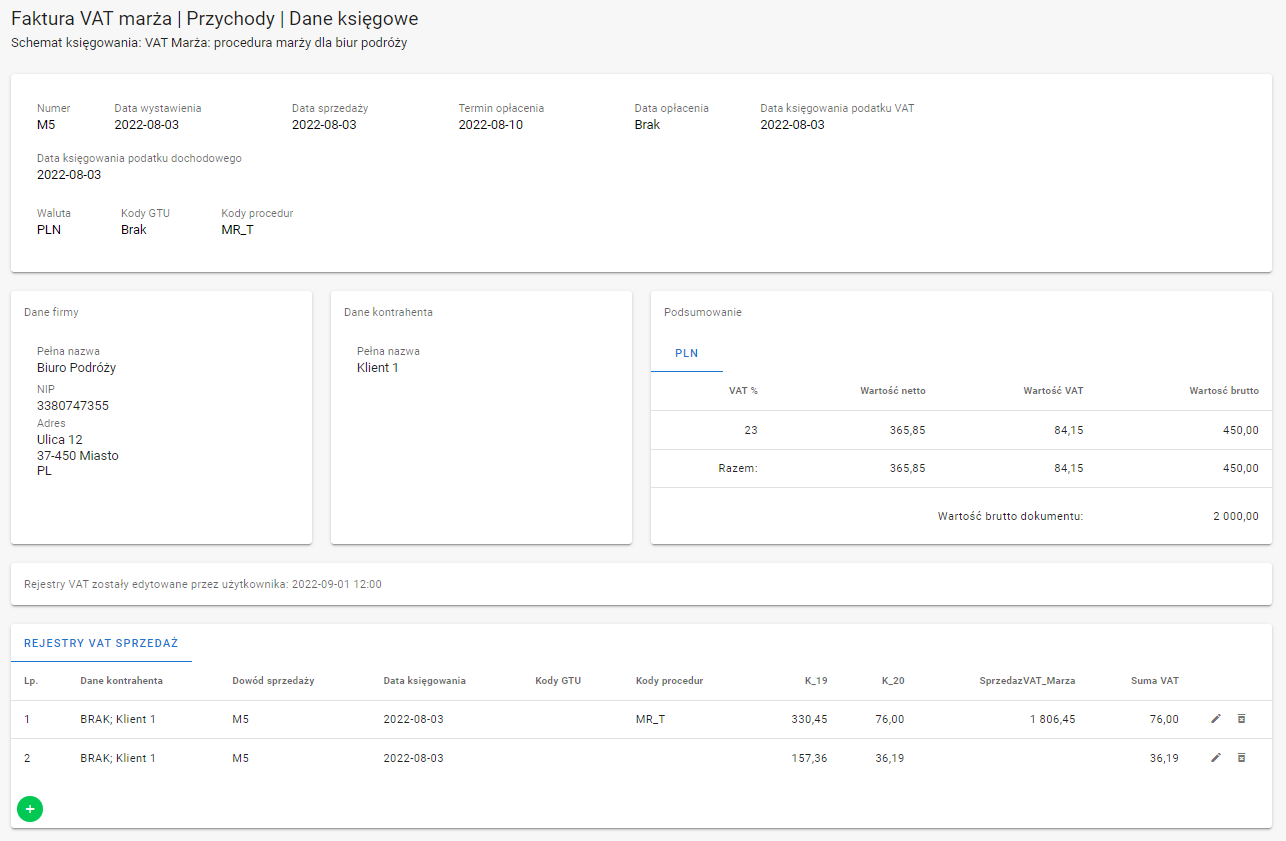Remove row 2 using its trash icon
This screenshot has height=841, width=1286.
1242,758
